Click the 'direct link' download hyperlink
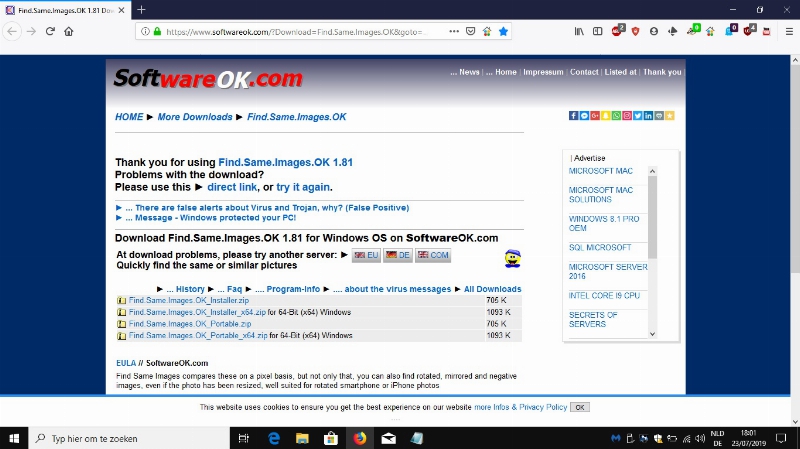 click(x=232, y=187)
